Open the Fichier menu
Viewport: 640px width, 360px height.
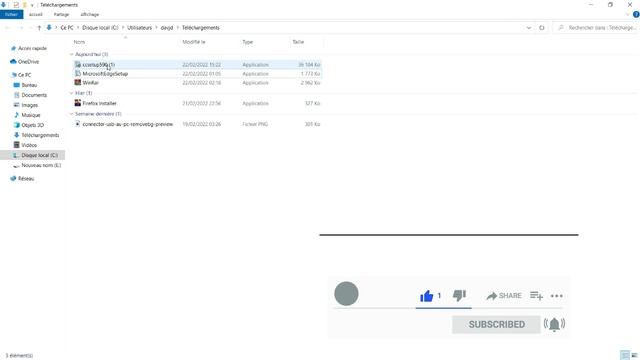tap(11, 14)
